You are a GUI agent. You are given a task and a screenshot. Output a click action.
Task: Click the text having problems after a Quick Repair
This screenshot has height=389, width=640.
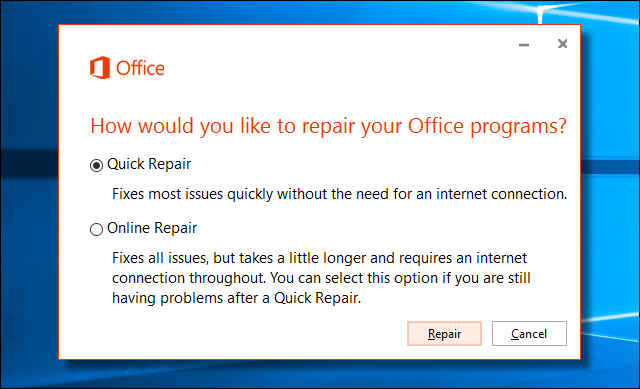tap(237, 298)
